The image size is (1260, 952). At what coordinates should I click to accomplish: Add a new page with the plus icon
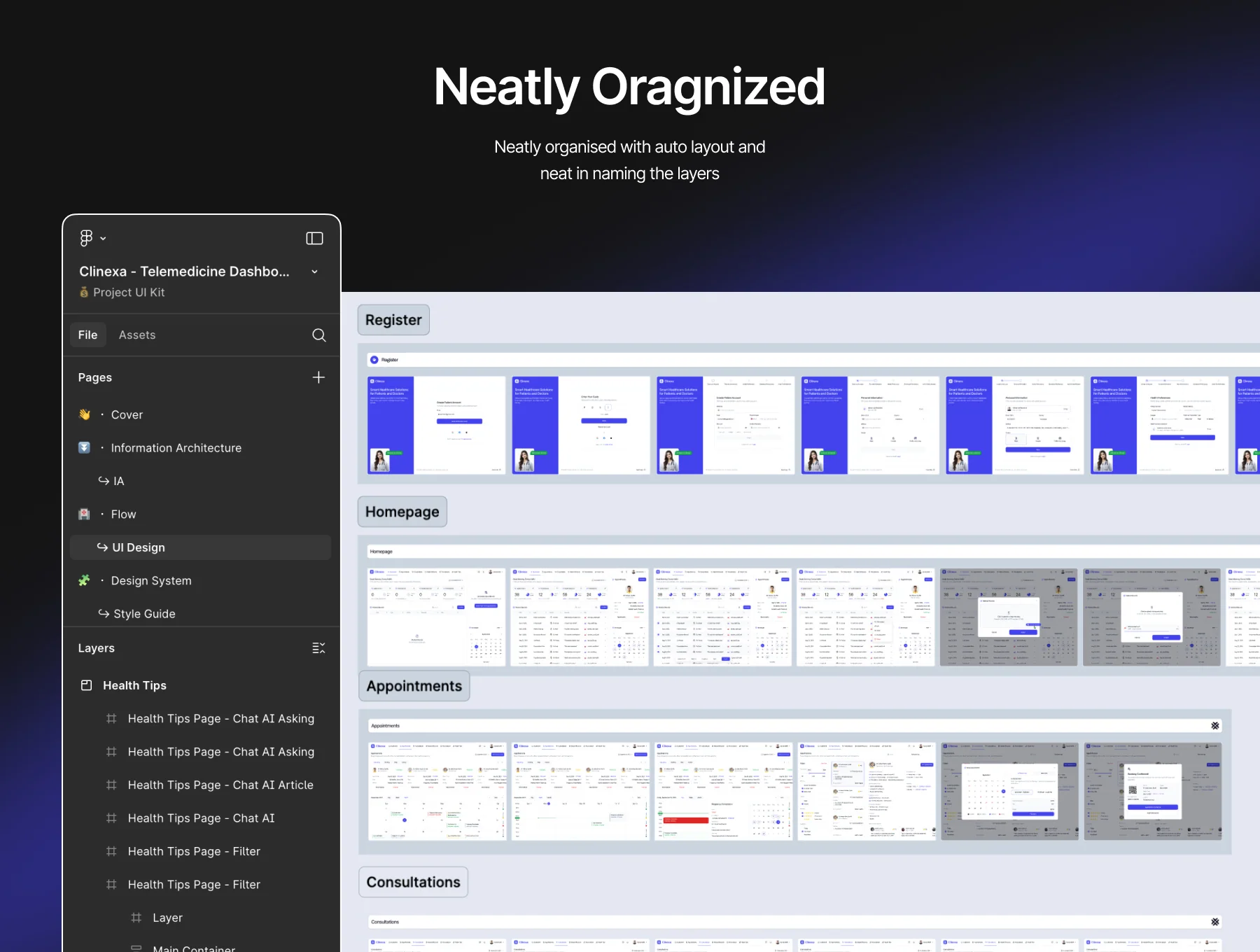click(318, 377)
